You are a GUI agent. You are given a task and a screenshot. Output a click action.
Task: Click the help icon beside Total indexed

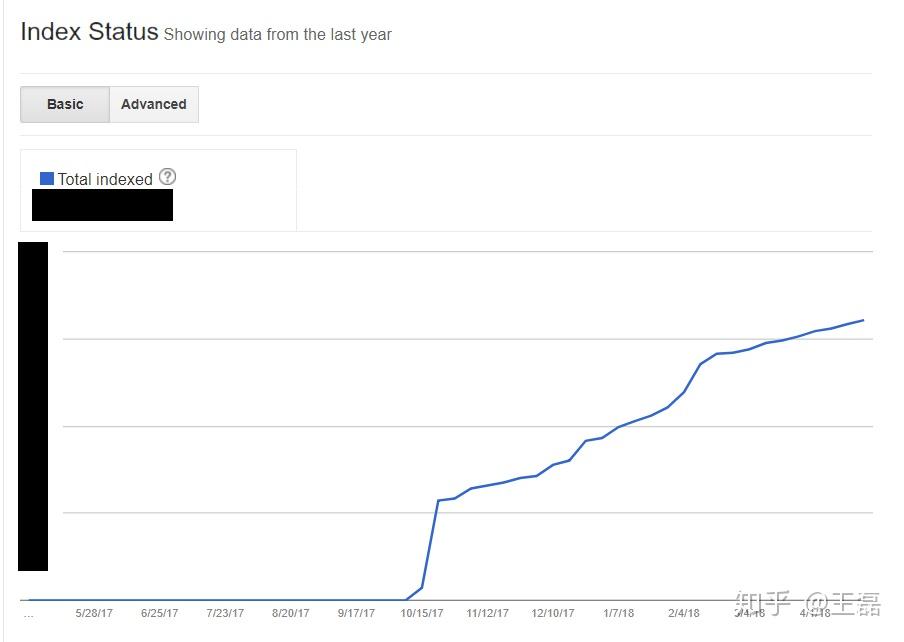[167, 177]
